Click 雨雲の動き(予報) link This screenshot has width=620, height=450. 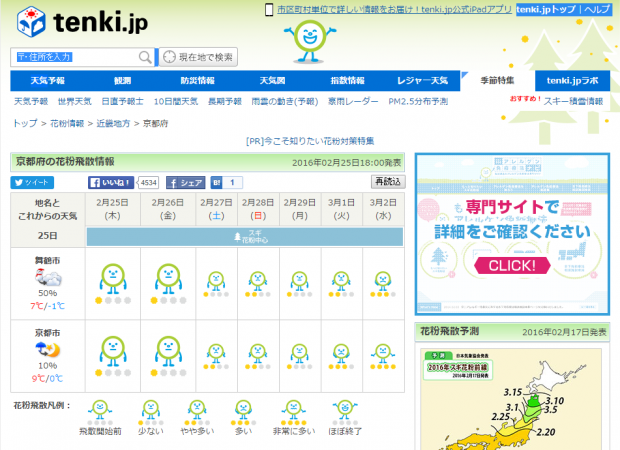click(285, 102)
